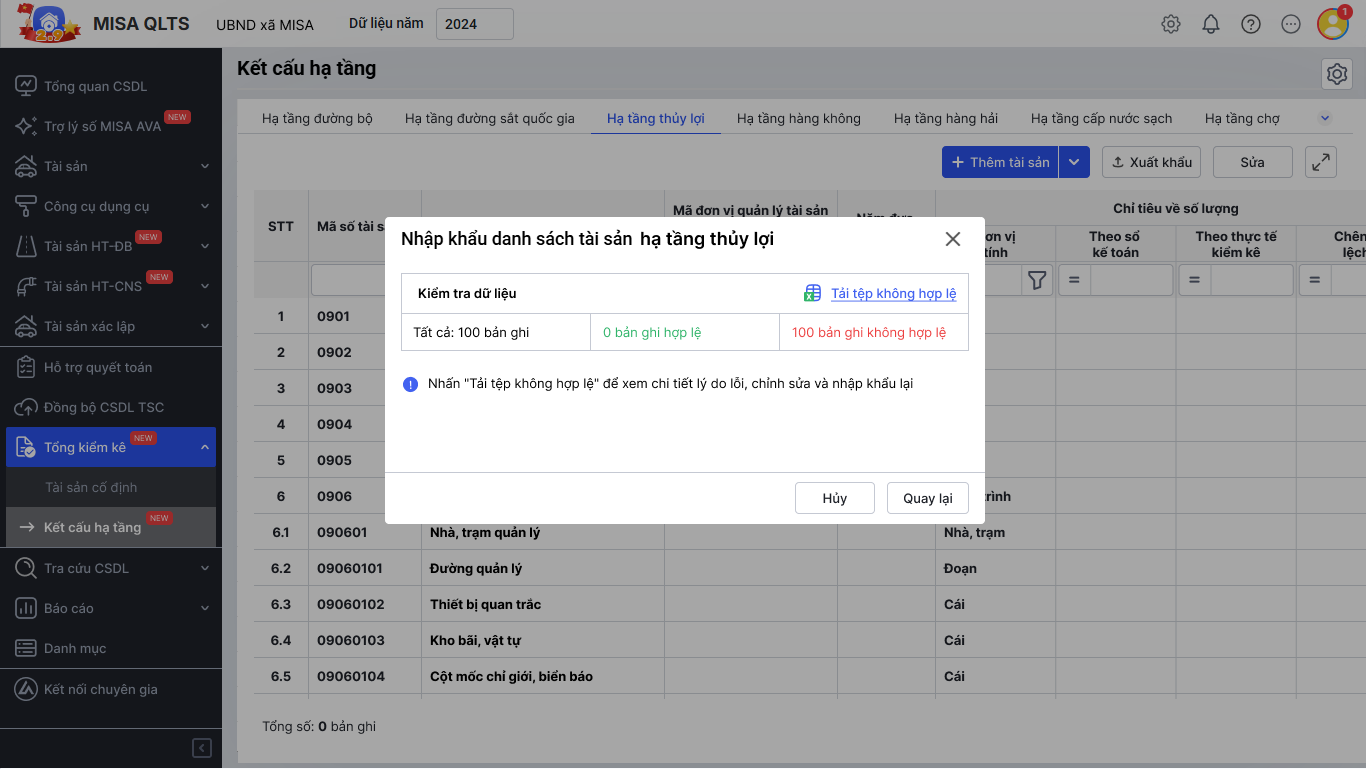
Task: Click the page settings gear under header
Action: 1336,74
